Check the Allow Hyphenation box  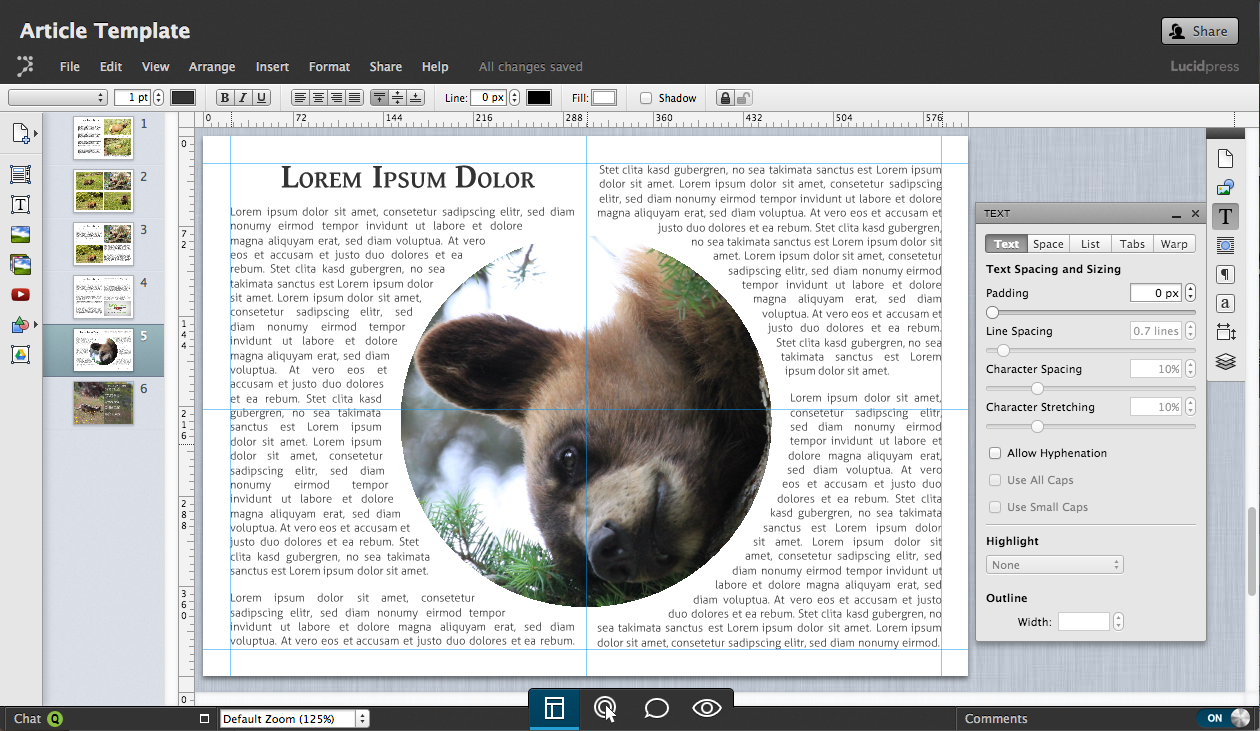point(995,453)
